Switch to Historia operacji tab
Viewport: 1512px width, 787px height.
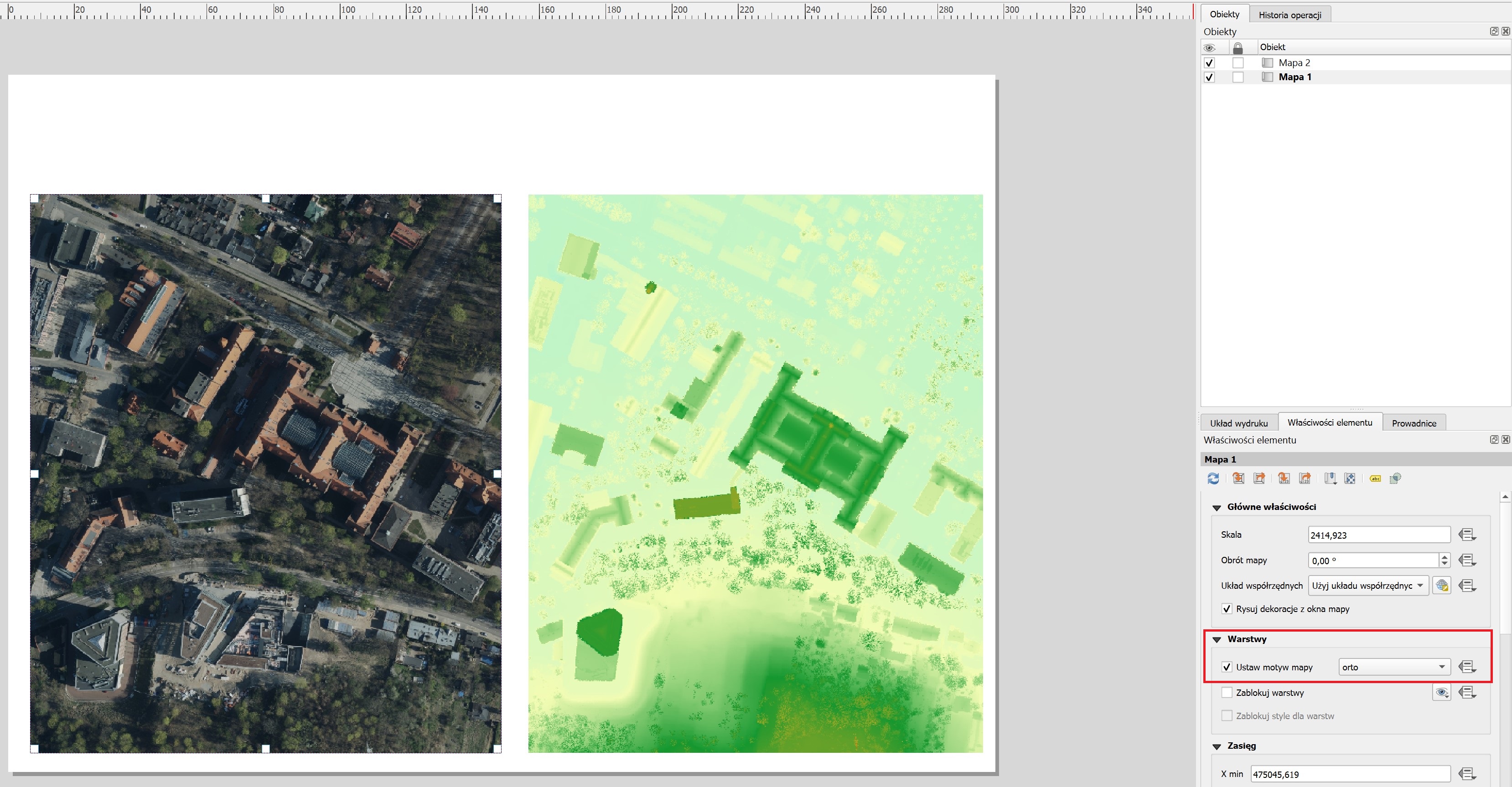click(1289, 15)
